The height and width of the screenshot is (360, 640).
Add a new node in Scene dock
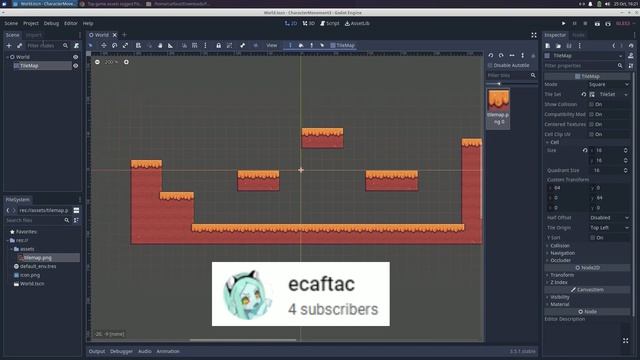(9, 46)
